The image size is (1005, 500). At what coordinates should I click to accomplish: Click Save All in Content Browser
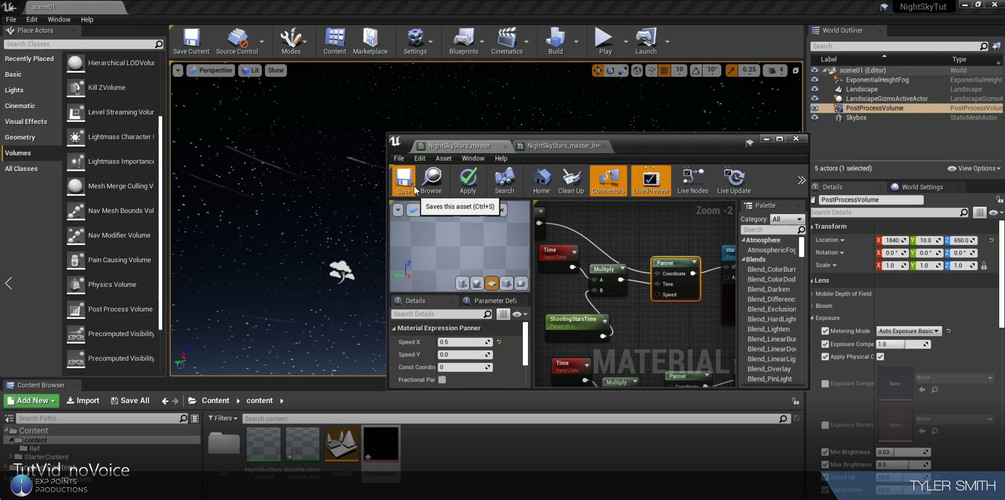pyautogui.click(x=130, y=401)
